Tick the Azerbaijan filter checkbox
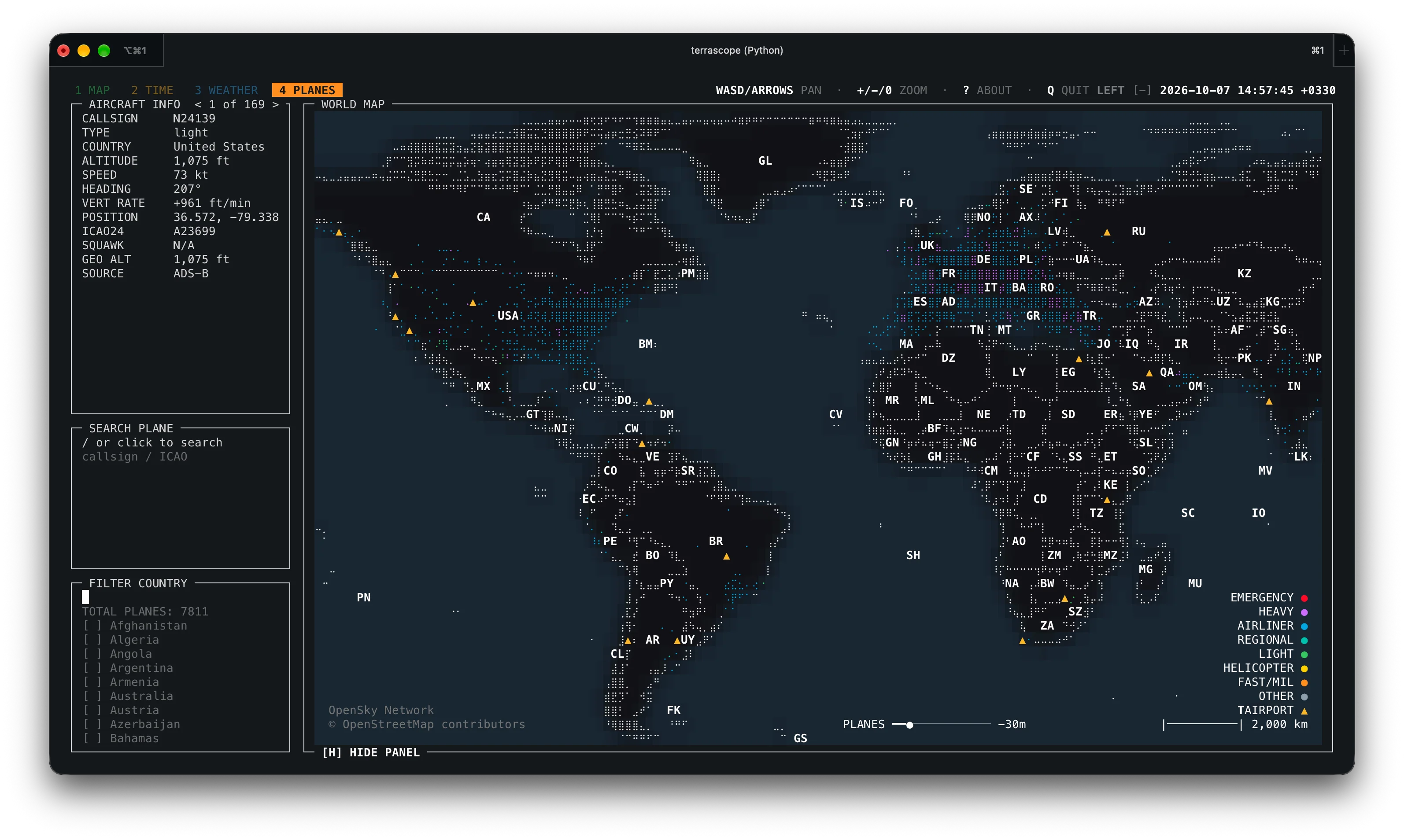Viewport: 1404px width, 840px height. [x=92, y=724]
